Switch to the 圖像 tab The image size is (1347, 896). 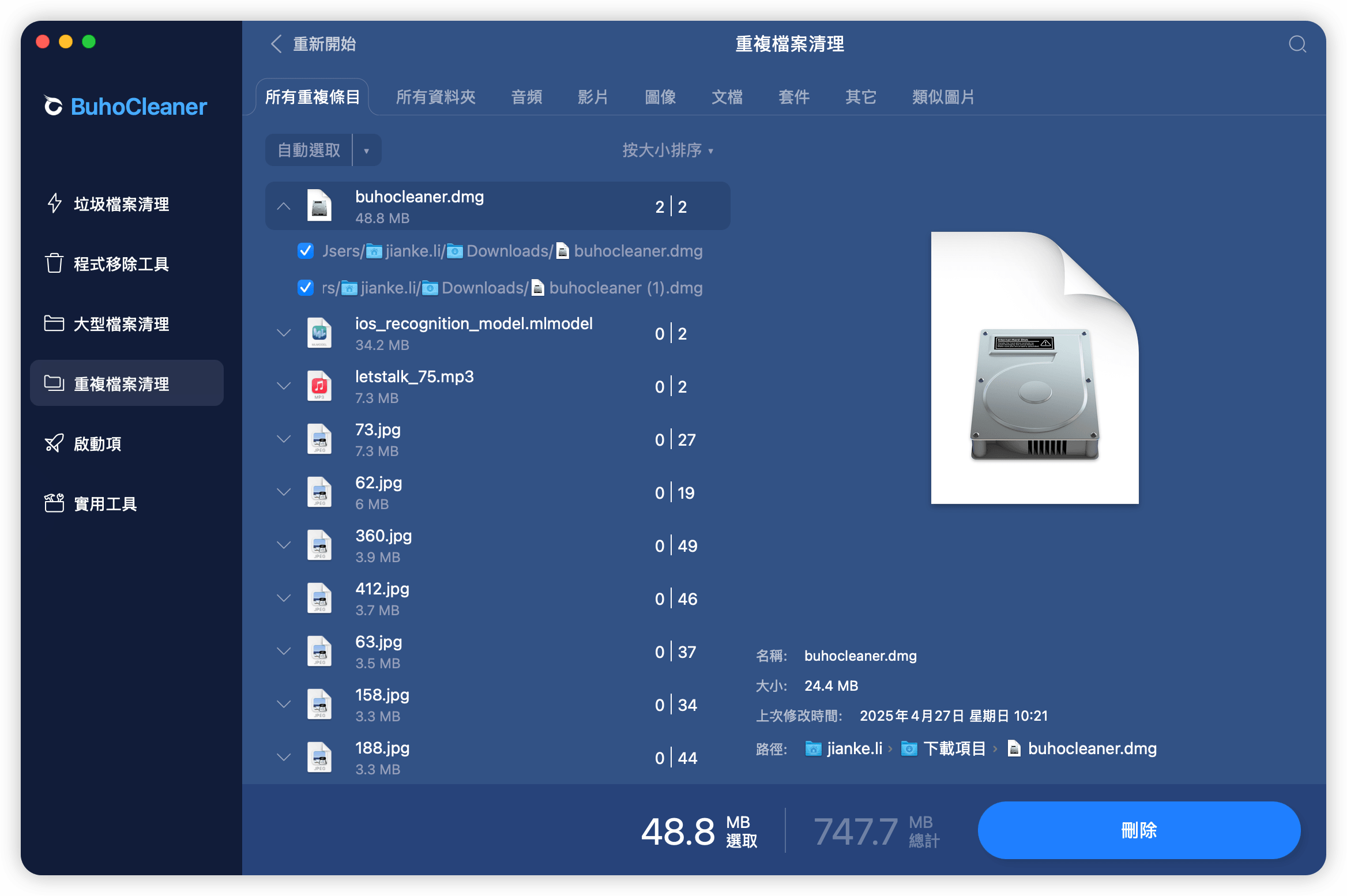660,97
